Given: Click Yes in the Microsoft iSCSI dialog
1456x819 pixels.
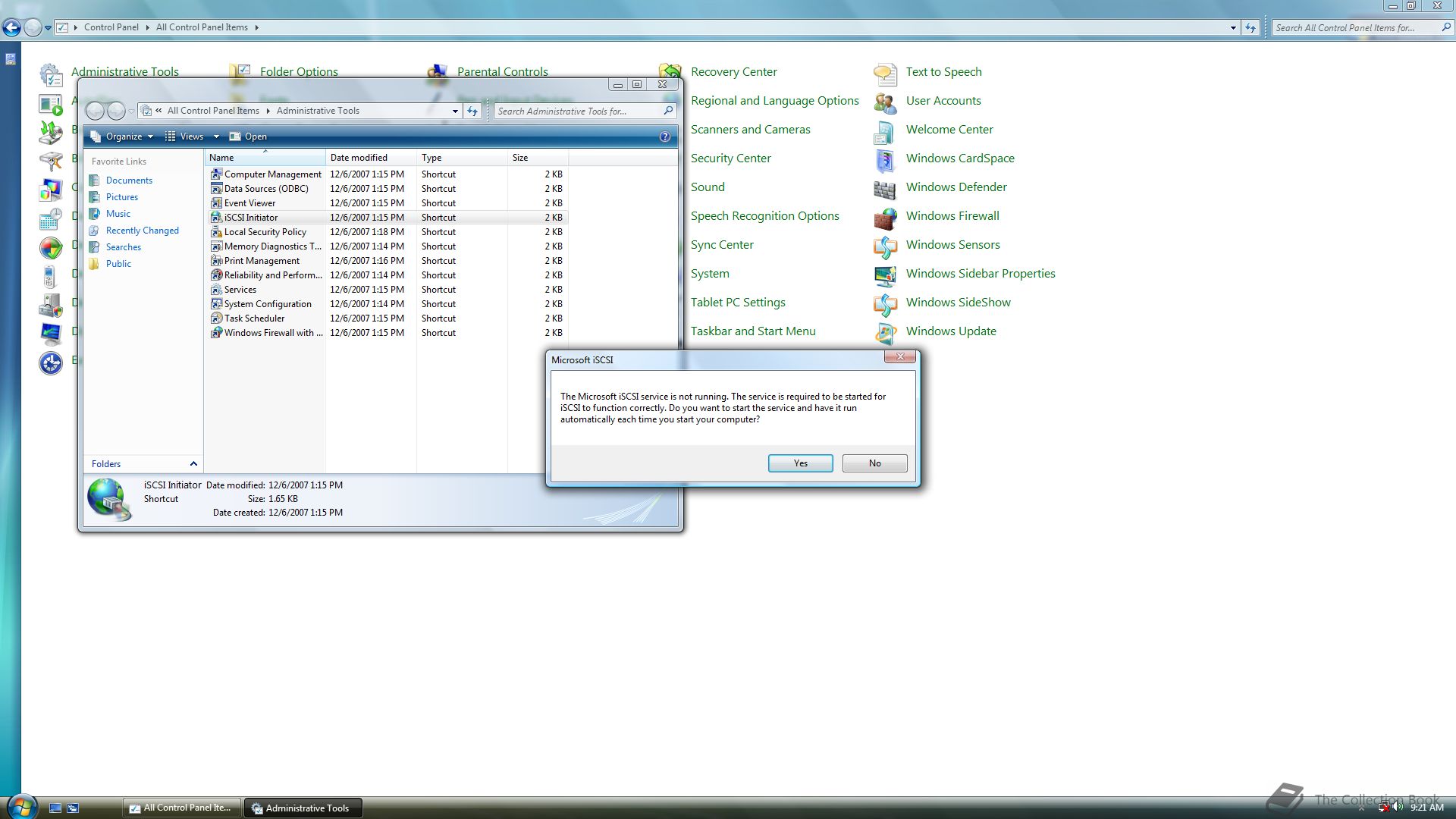Looking at the screenshot, I should tap(800, 463).
